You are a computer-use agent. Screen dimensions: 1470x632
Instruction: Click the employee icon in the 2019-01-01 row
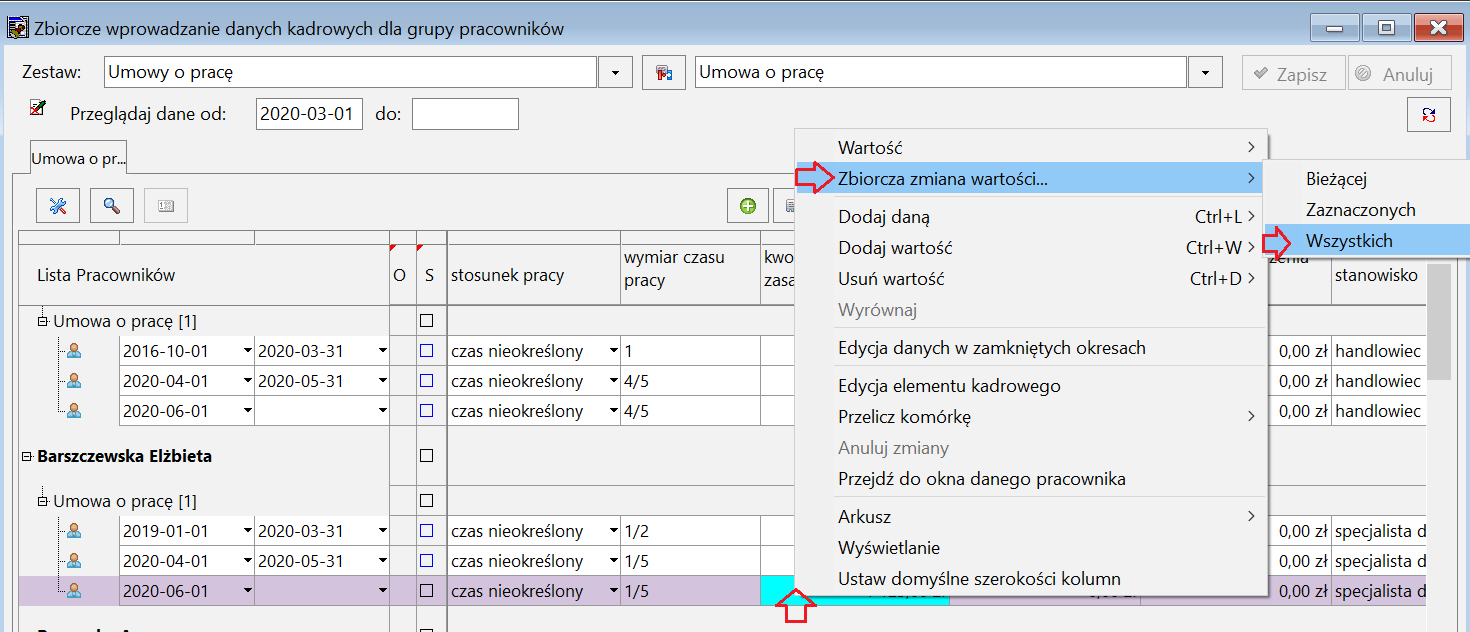pyautogui.click(x=73, y=531)
